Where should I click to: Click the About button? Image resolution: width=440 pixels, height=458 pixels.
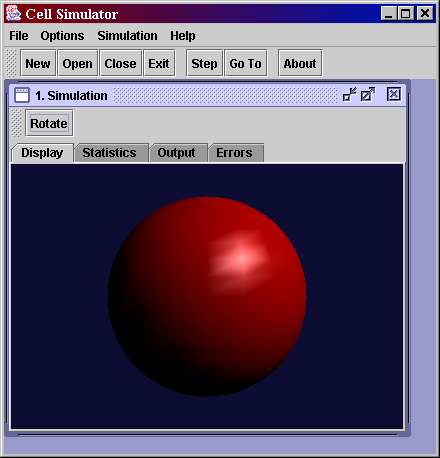300,63
